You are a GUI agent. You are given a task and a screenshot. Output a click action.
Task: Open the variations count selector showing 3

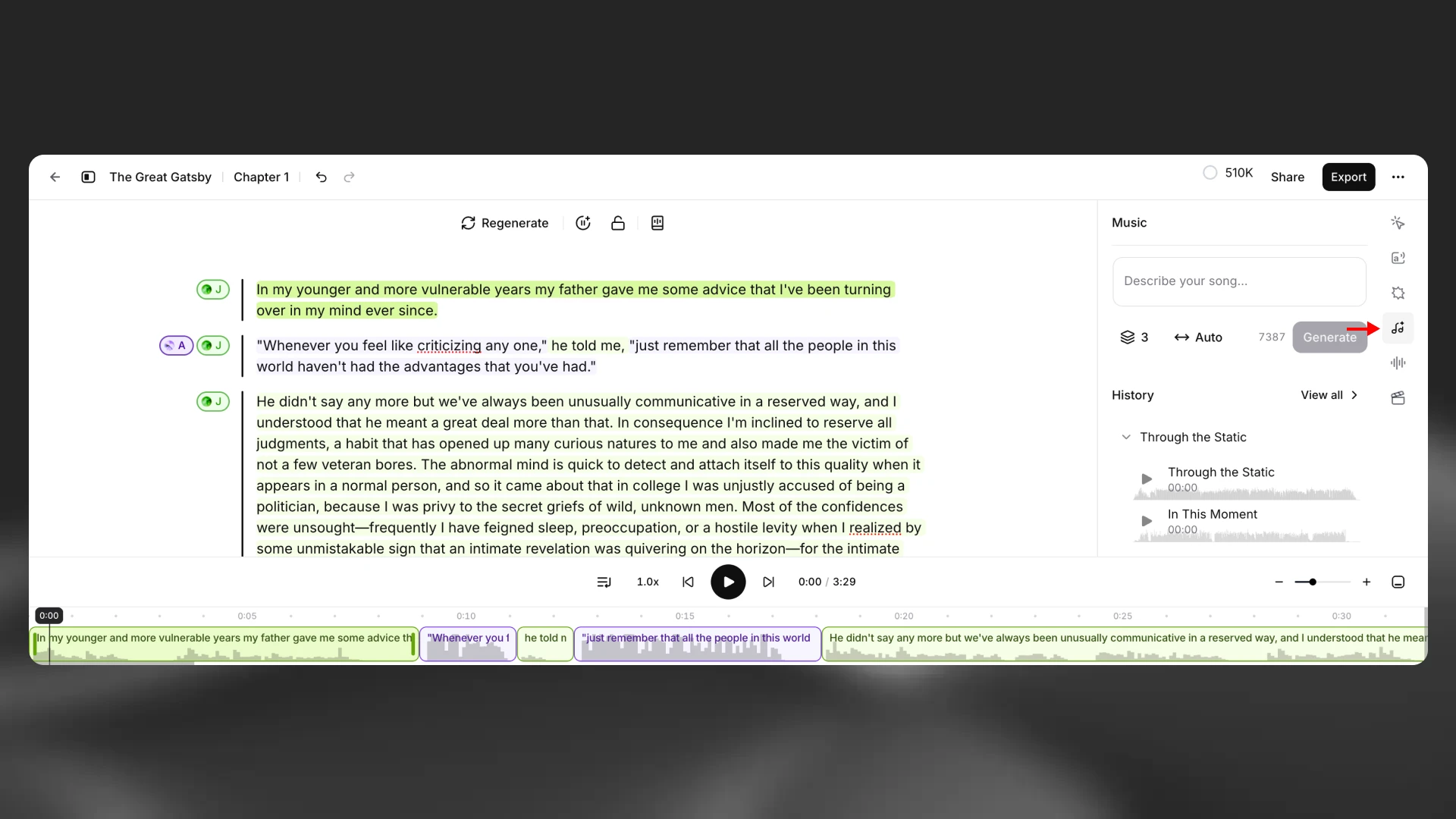1134,337
